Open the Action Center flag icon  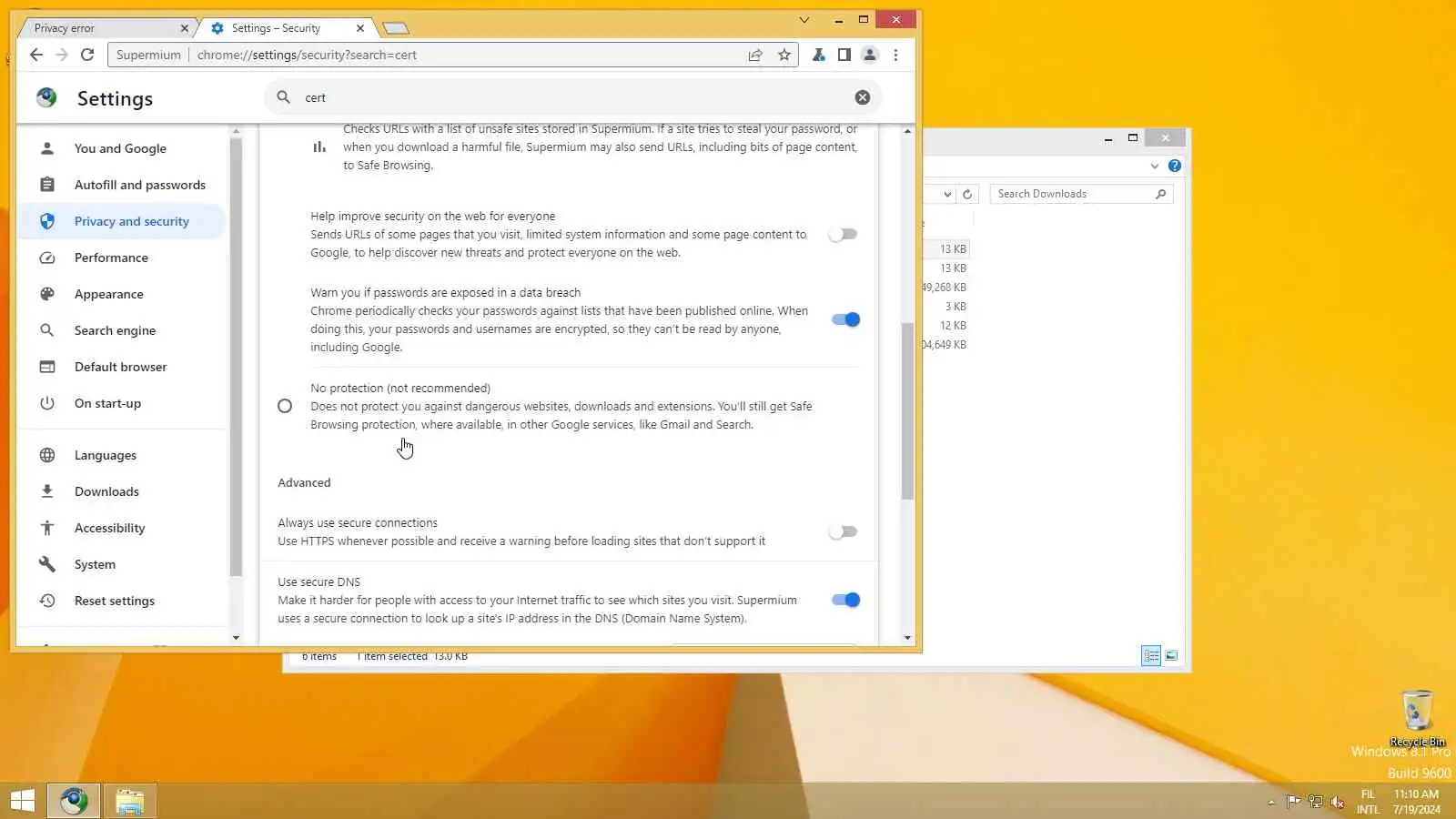(x=1293, y=802)
